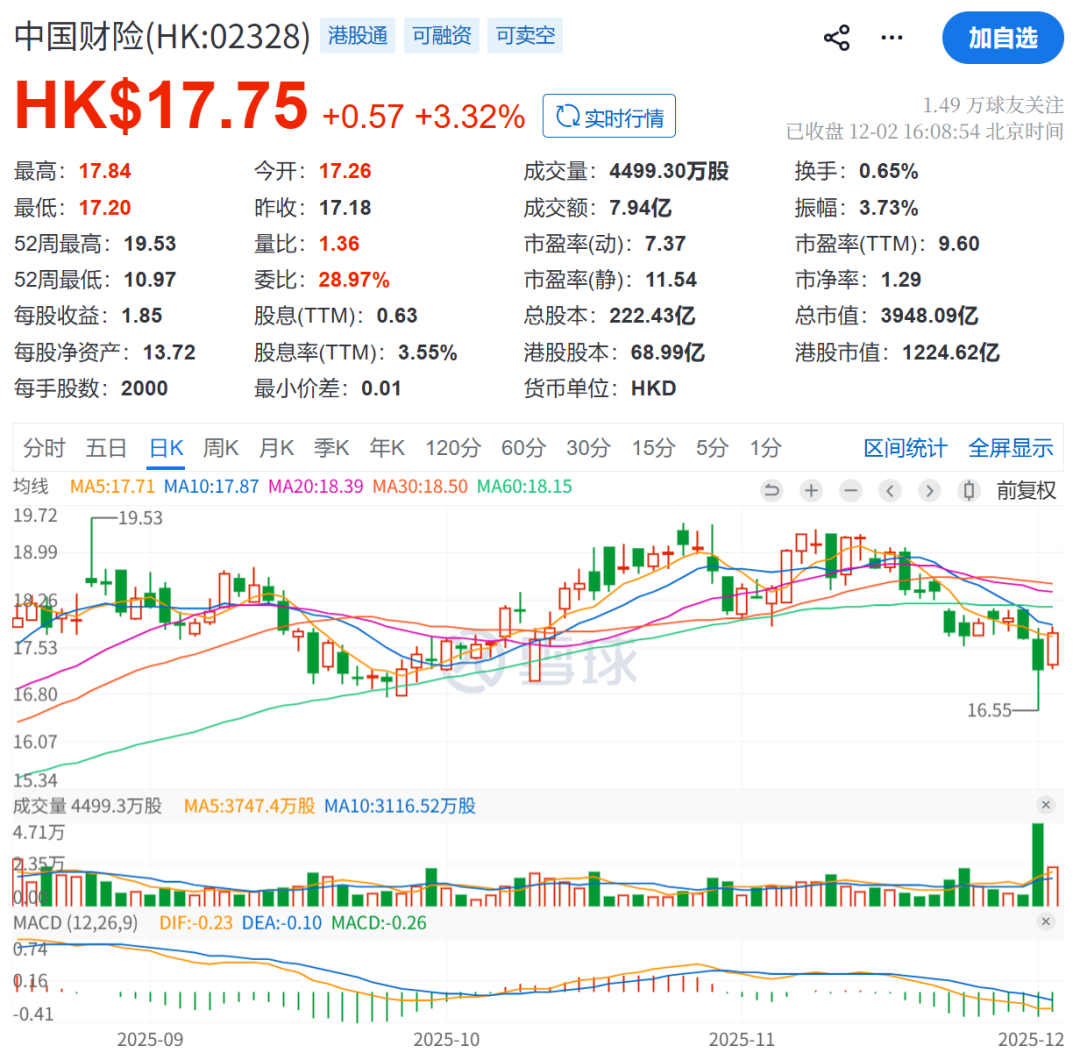The image size is (1080, 1060).
Task: Click the volume MA10:3116.52万股 label
Action: [x=399, y=805]
